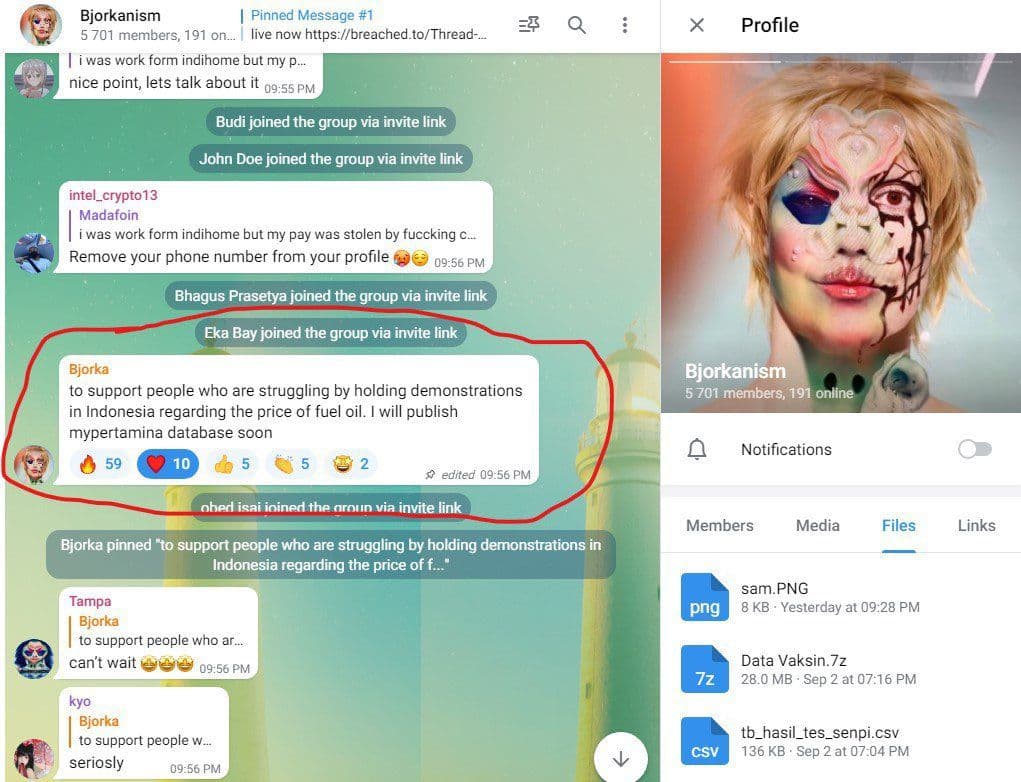Close the Profile panel with the X
This screenshot has width=1021, height=782.
point(697,25)
